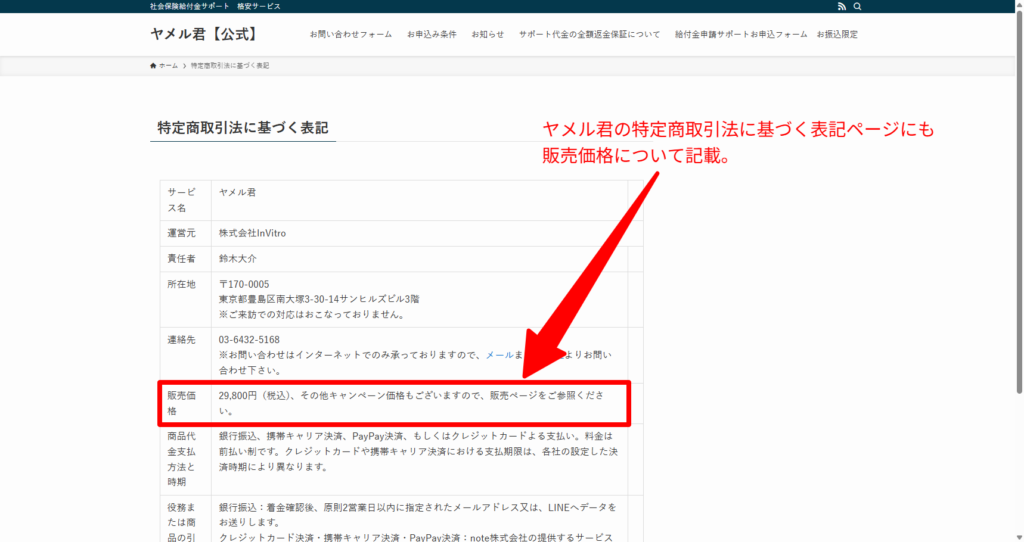Click the メール link in contact row

click(x=499, y=355)
